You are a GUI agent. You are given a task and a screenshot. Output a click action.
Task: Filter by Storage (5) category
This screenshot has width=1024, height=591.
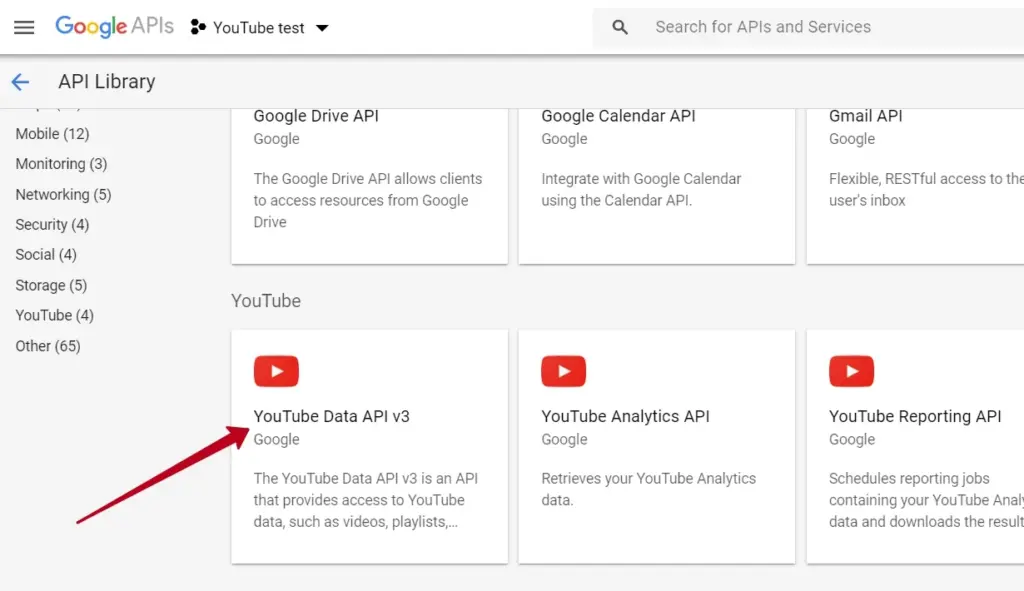pos(51,285)
